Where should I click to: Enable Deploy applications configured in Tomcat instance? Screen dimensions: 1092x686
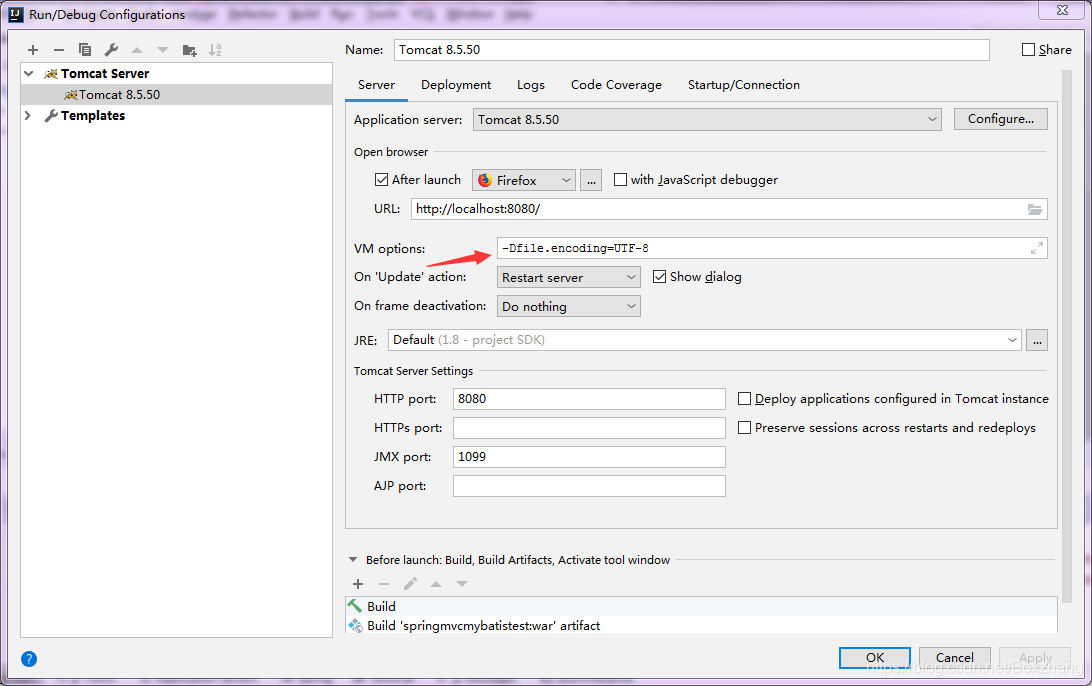click(x=744, y=398)
